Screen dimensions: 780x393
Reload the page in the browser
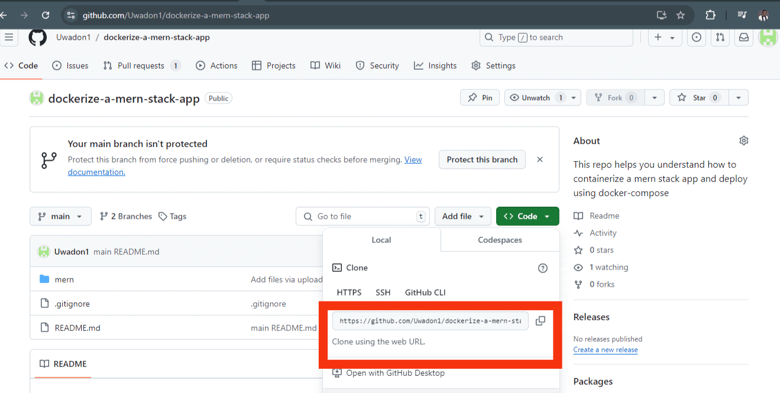tap(45, 15)
